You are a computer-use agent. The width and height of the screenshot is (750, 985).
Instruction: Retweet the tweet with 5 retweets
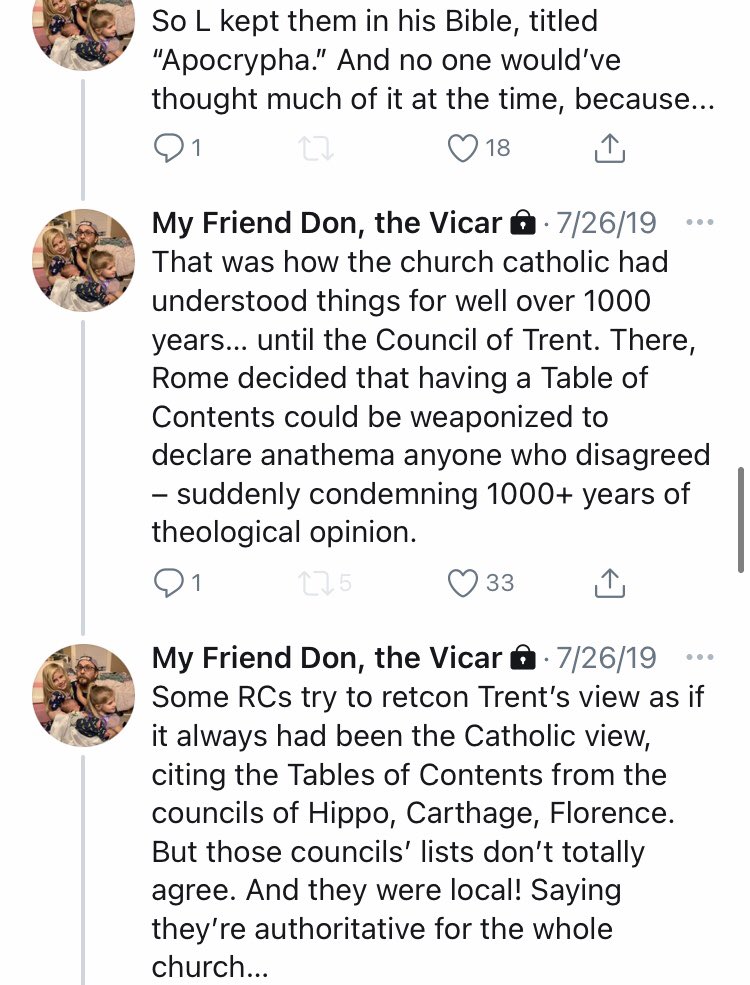click(315, 582)
